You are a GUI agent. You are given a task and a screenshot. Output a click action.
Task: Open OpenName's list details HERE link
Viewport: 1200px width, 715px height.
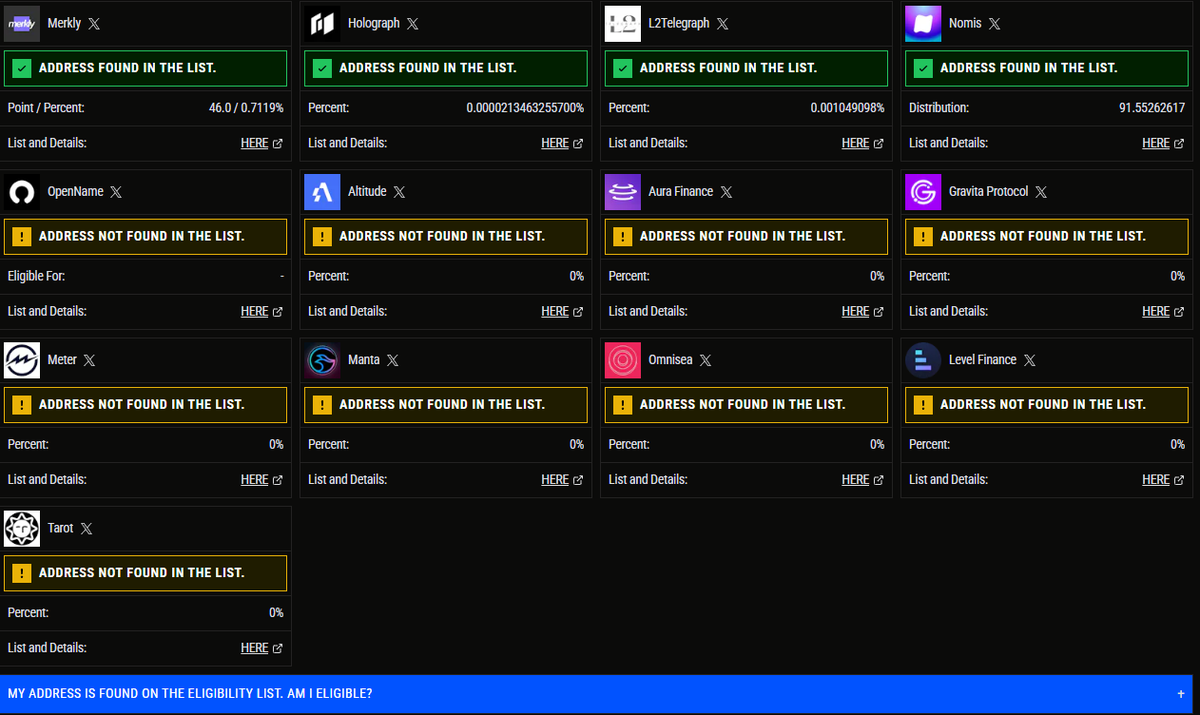coord(262,311)
